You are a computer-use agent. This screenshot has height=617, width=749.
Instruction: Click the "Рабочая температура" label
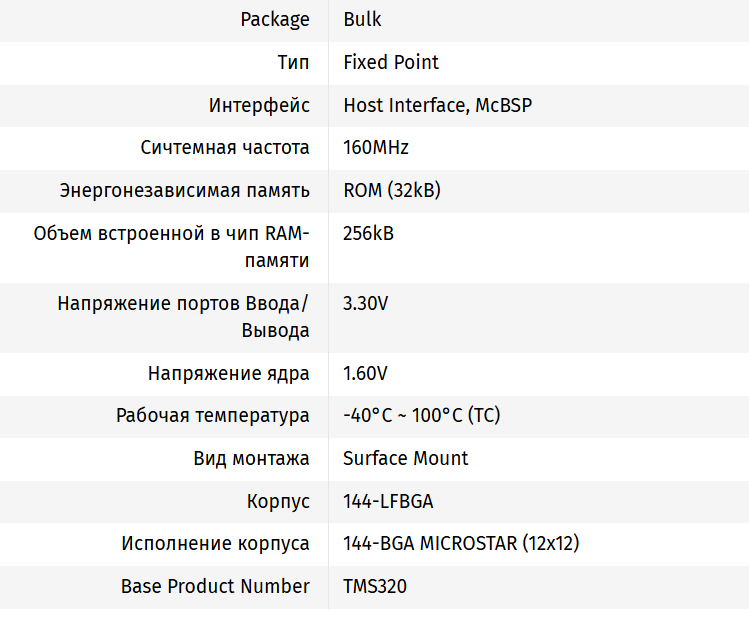(213, 416)
